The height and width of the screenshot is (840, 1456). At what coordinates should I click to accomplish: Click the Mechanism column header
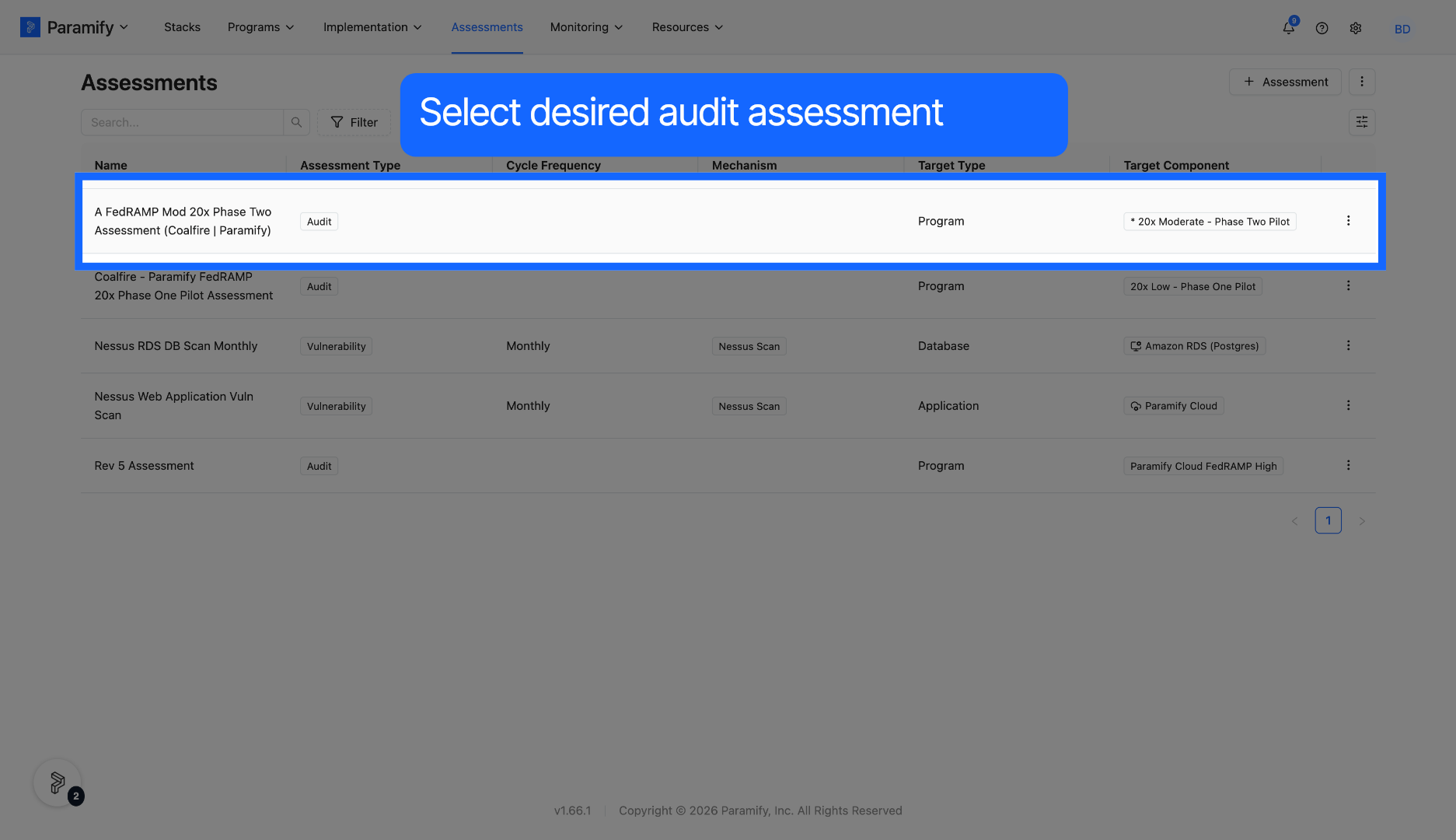[x=744, y=165]
